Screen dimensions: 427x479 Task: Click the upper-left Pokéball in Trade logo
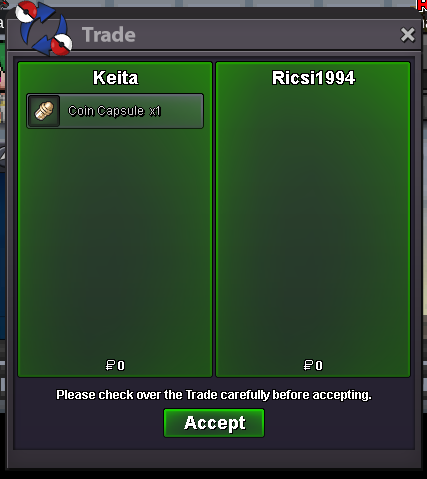[x=26, y=12]
